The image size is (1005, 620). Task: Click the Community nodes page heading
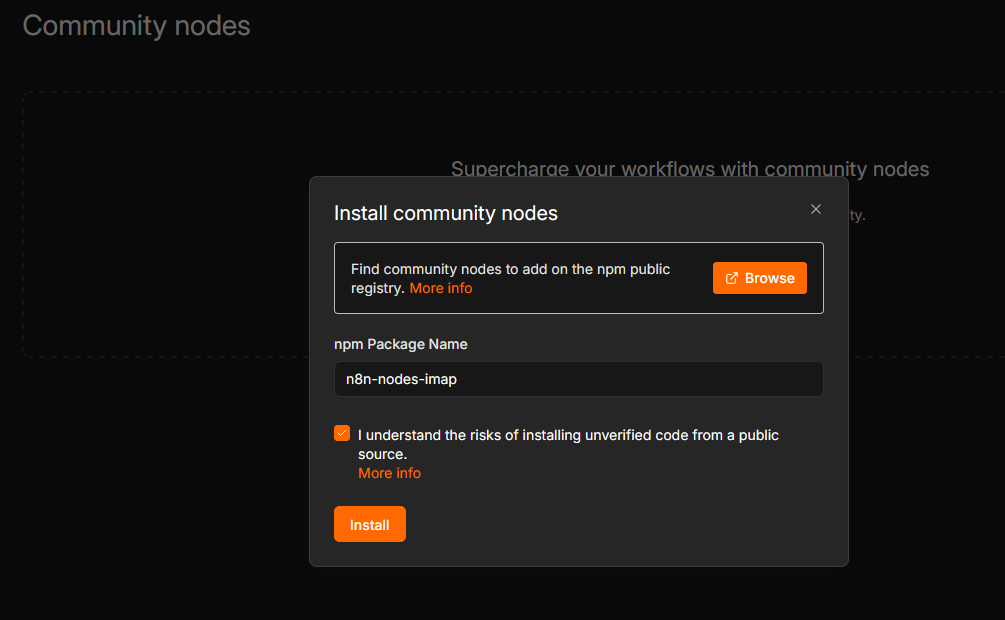click(x=137, y=26)
